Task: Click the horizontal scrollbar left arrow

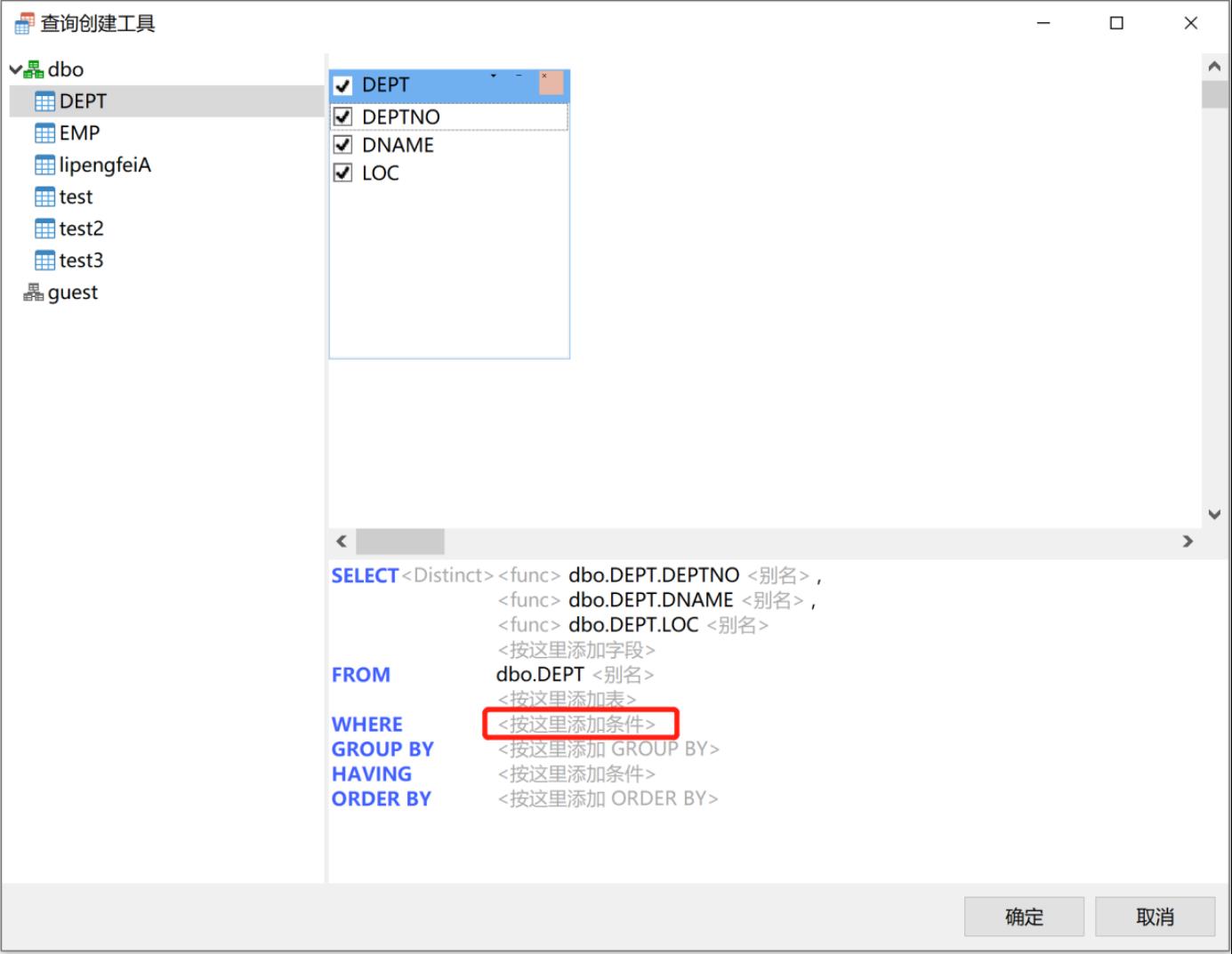Action: (x=342, y=541)
